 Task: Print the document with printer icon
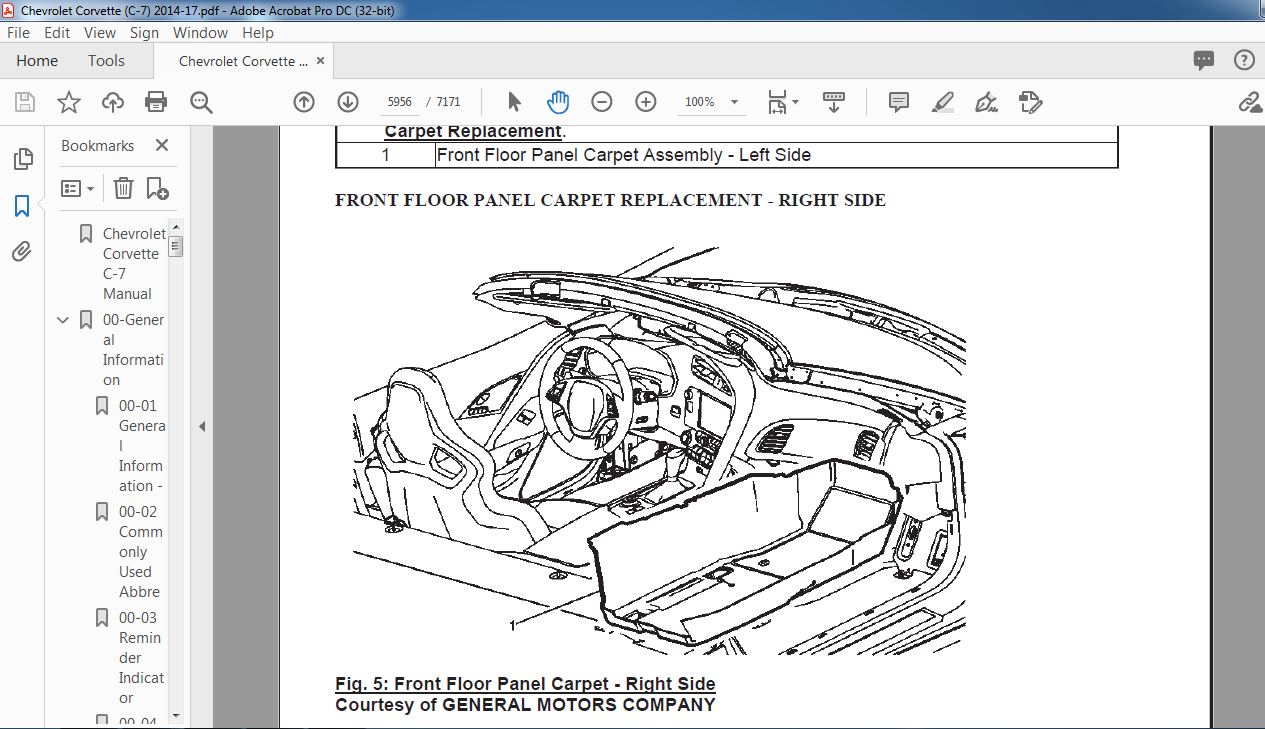(156, 102)
